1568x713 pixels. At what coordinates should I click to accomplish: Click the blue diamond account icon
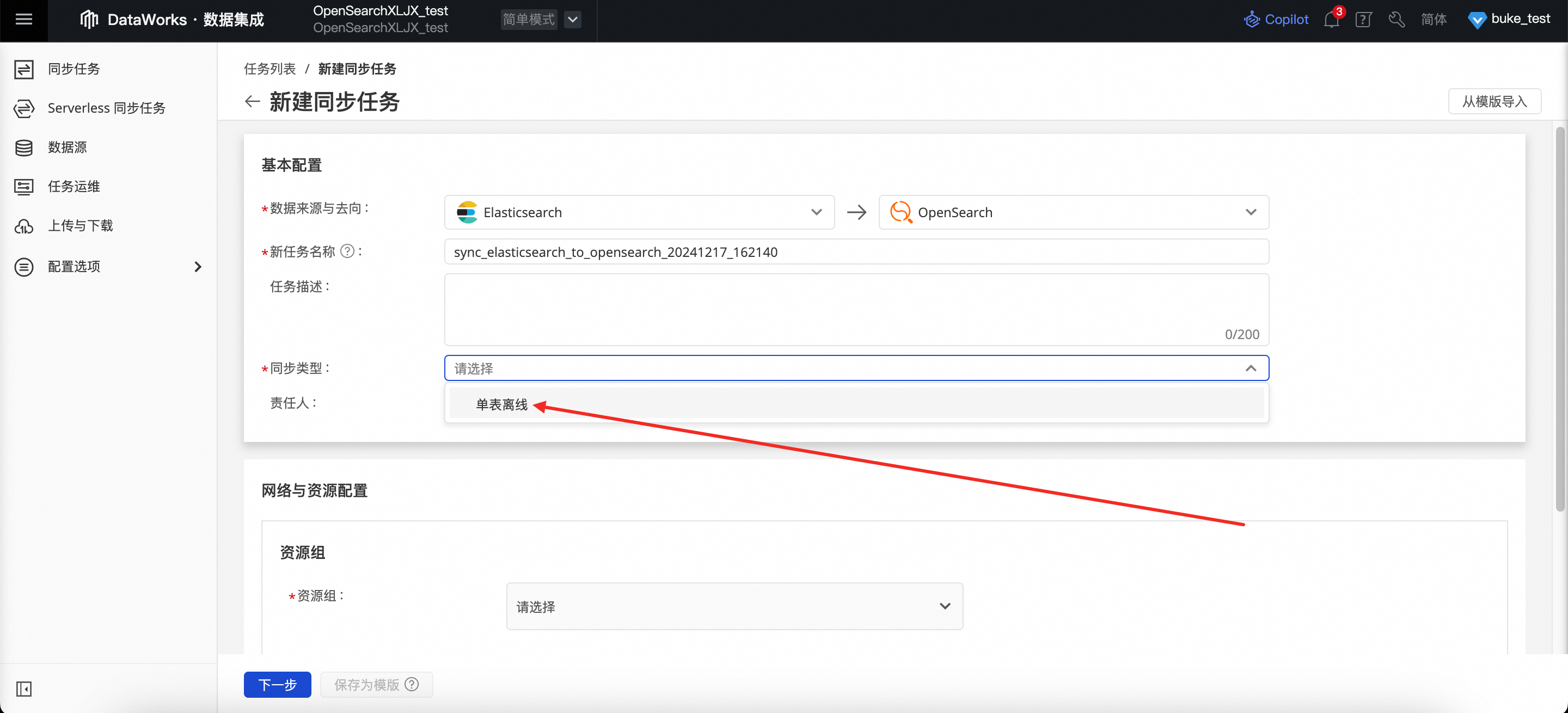(x=1476, y=20)
